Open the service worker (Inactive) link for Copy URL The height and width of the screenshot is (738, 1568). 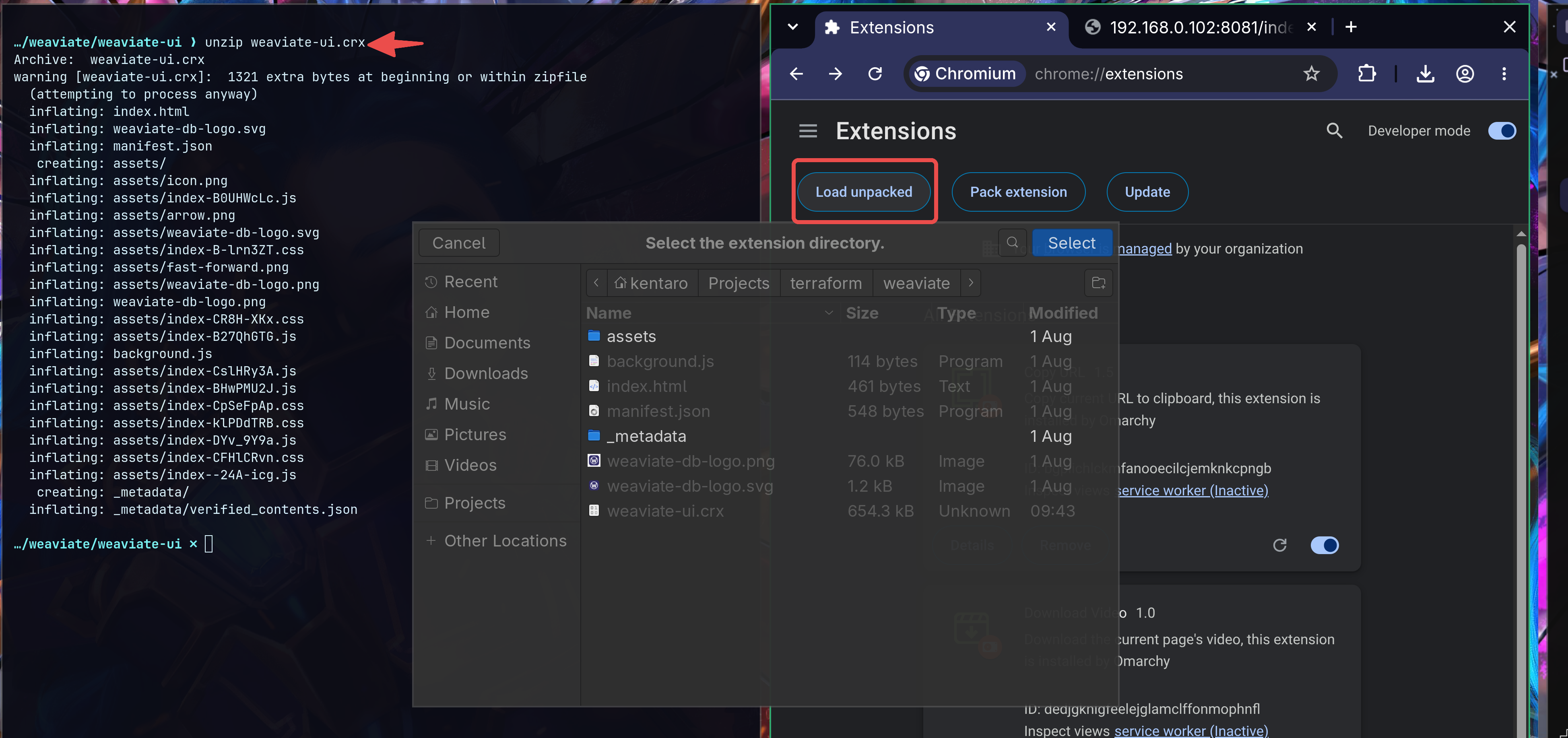[1193, 491]
